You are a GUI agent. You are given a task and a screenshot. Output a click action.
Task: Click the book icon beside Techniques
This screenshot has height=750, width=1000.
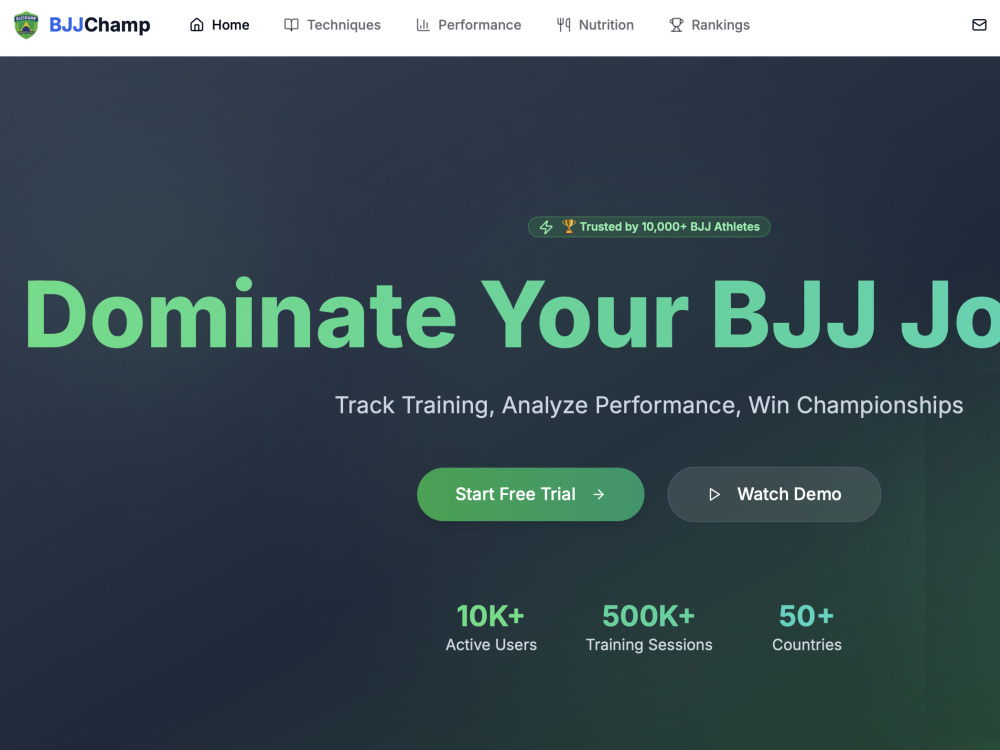pyautogui.click(x=291, y=25)
